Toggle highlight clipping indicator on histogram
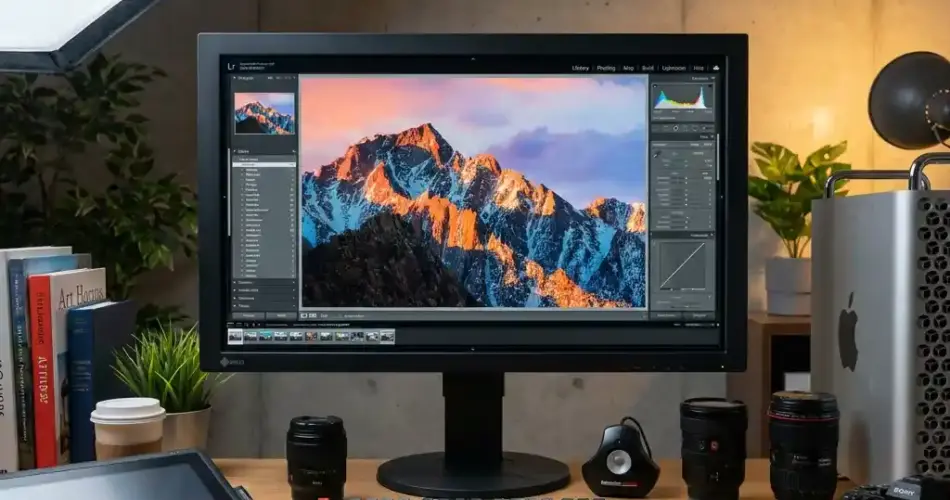Image resolution: width=950 pixels, height=500 pixels. (711, 87)
